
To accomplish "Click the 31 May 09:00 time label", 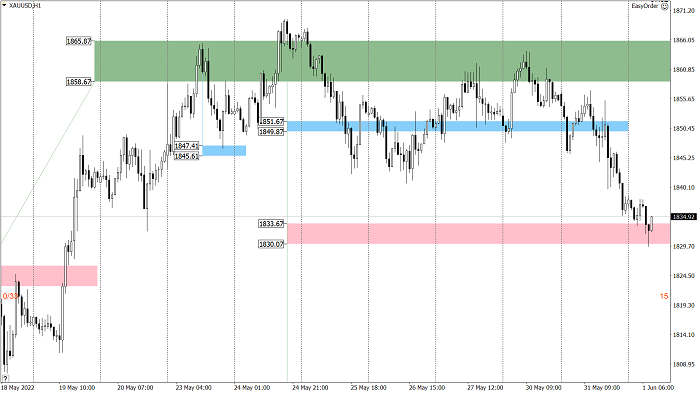I will (602, 388).
